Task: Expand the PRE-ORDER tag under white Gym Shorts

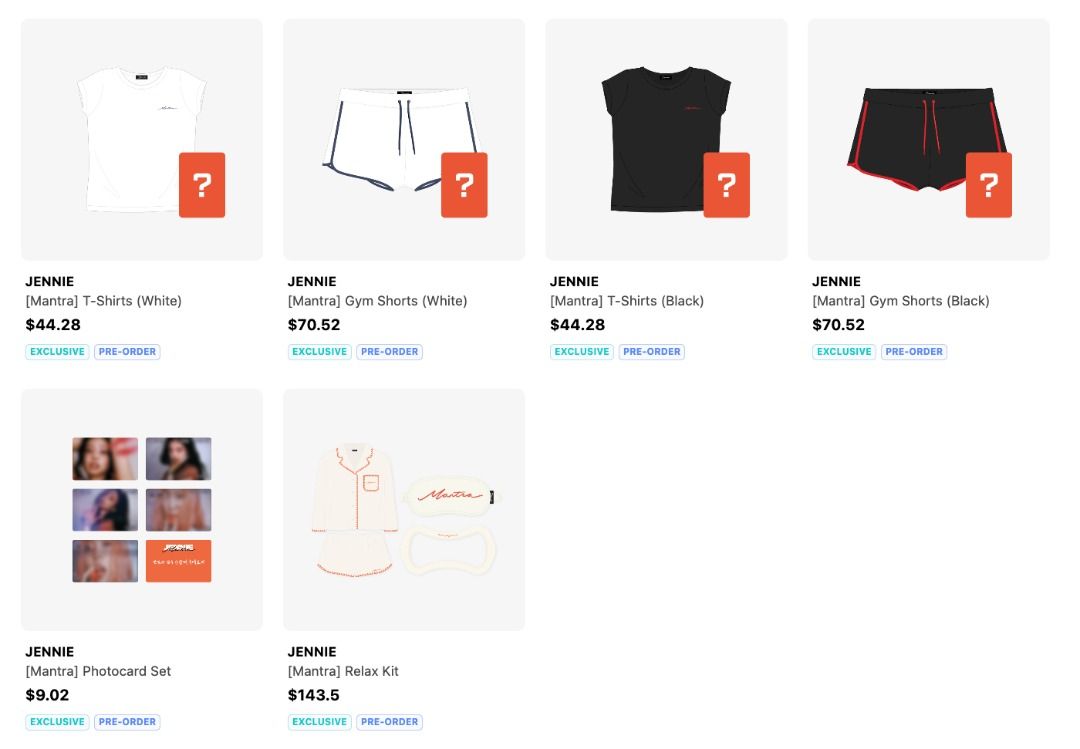Action: click(x=389, y=352)
